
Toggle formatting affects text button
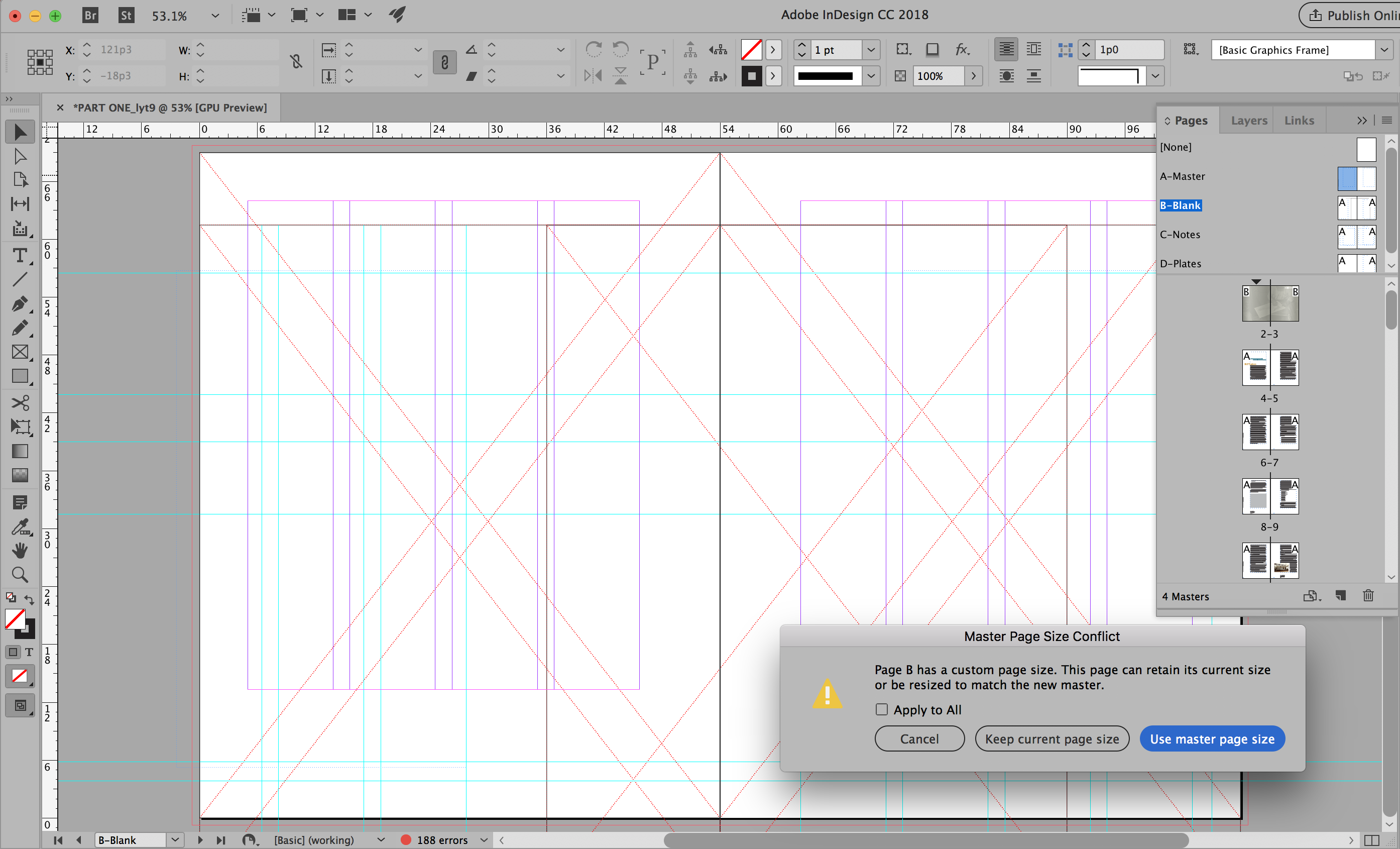[x=29, y=652]
